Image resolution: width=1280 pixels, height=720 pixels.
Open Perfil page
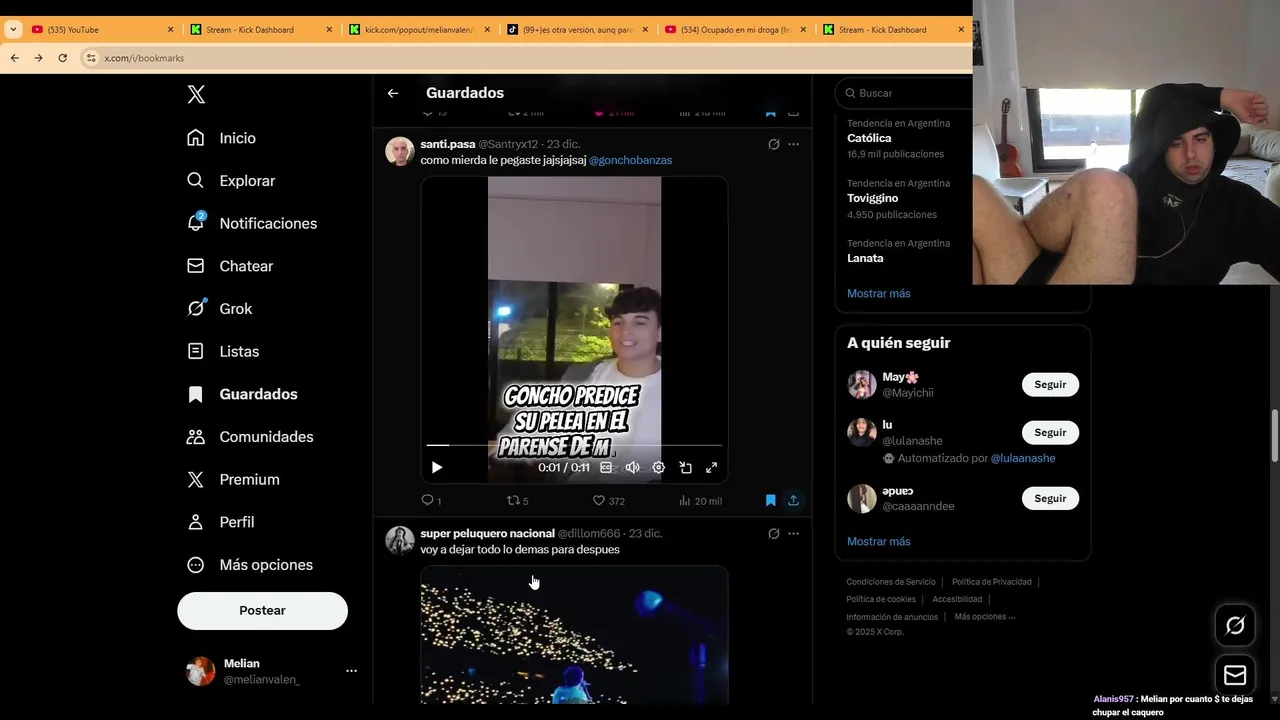point(221,522)
